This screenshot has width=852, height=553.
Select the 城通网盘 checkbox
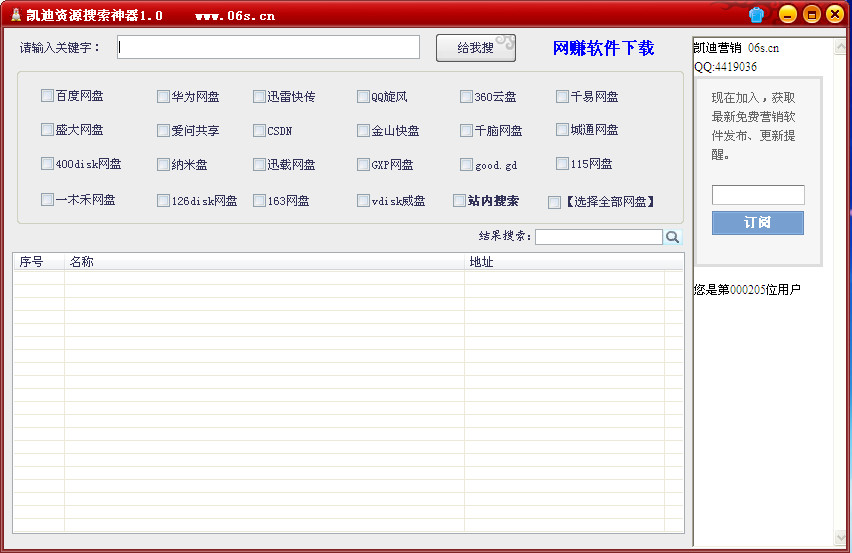562,129
